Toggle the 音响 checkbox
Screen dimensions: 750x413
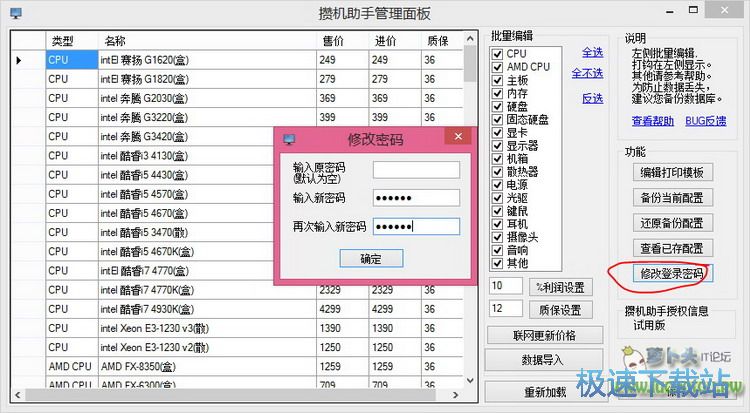click(x=497, y=250)
